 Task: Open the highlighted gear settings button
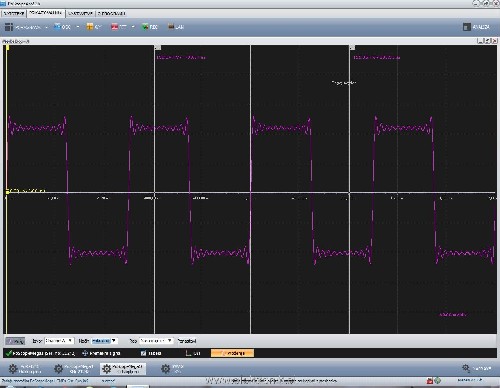pyautogui.click(x=123, y=369)
